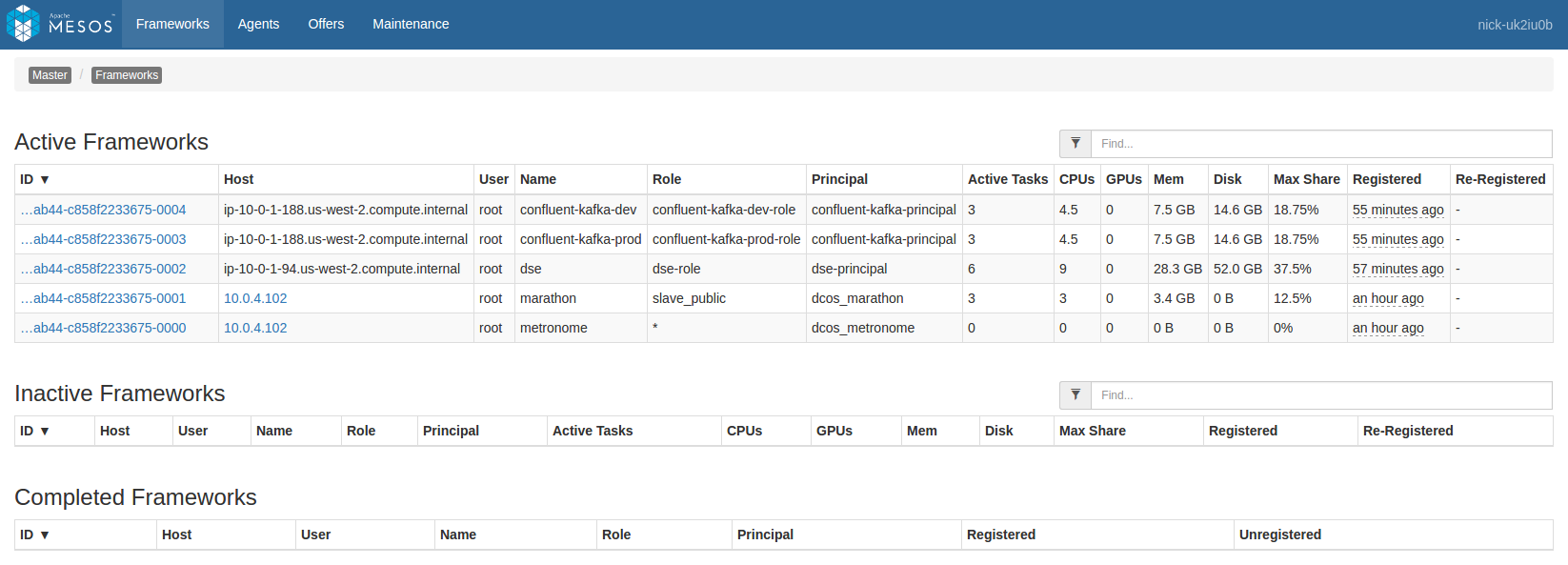Screen dimensions: 1568x565
Task: Switch to the Offers tab
Action: 326,24
